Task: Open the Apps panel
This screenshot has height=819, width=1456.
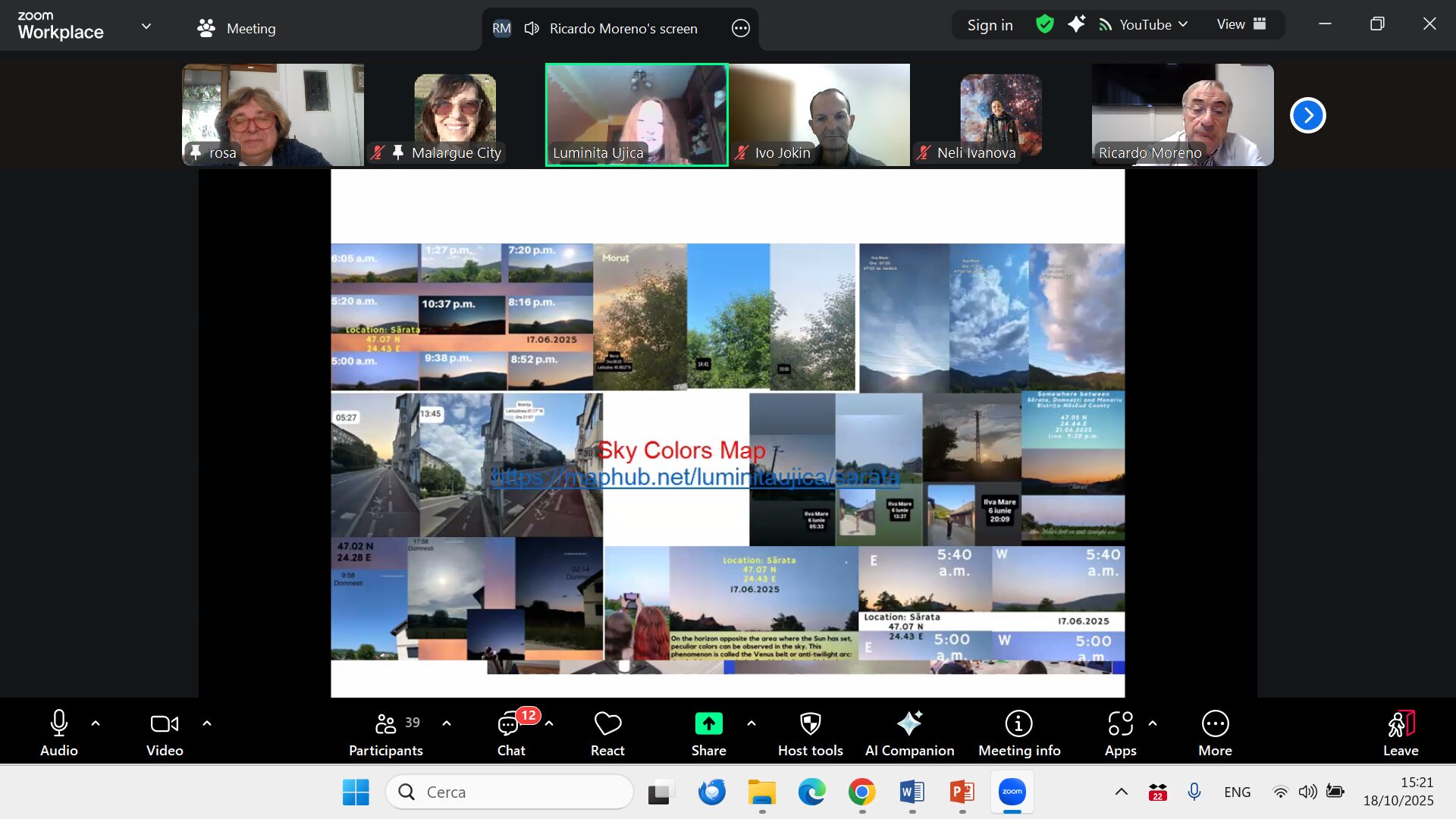Action: click(1120, 733)
